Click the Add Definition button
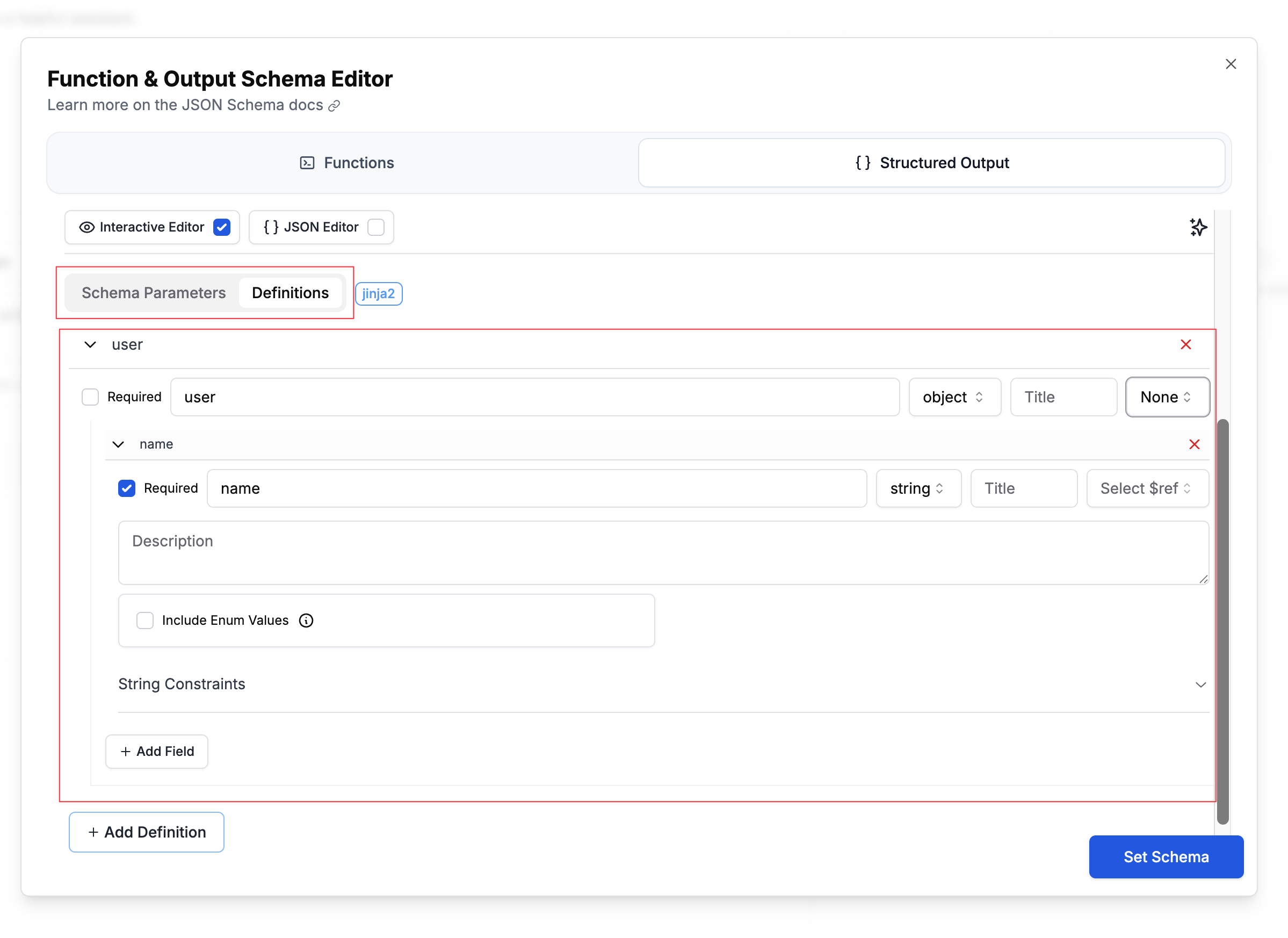 coord(146,832)
